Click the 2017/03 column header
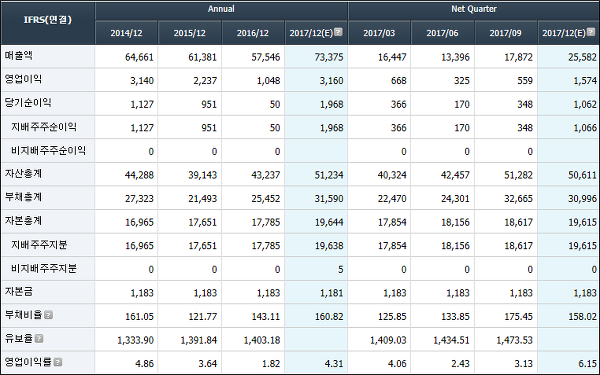This screenshot has width=600, height=375. coord(379,33)
